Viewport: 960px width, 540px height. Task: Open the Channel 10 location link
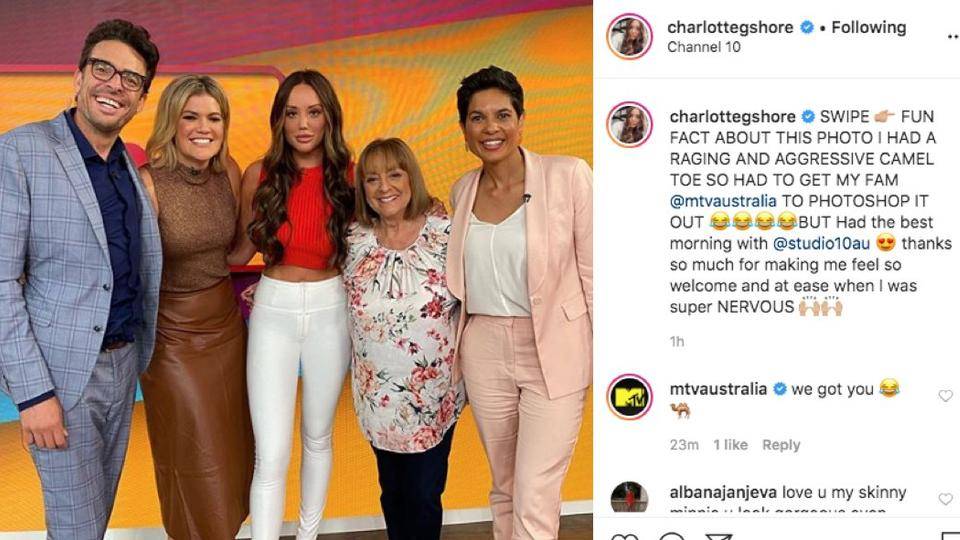pyautogui.click(x=703, y=47)
